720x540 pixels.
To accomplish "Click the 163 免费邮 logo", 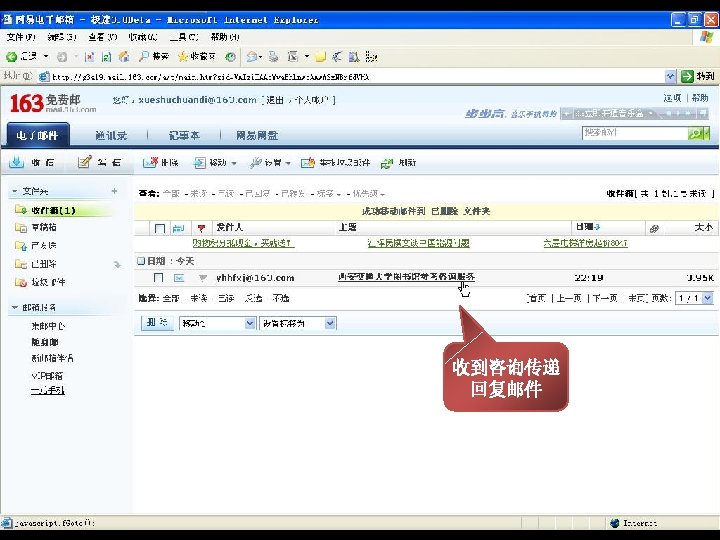I will pyautogui.click(x=53, y=103).
